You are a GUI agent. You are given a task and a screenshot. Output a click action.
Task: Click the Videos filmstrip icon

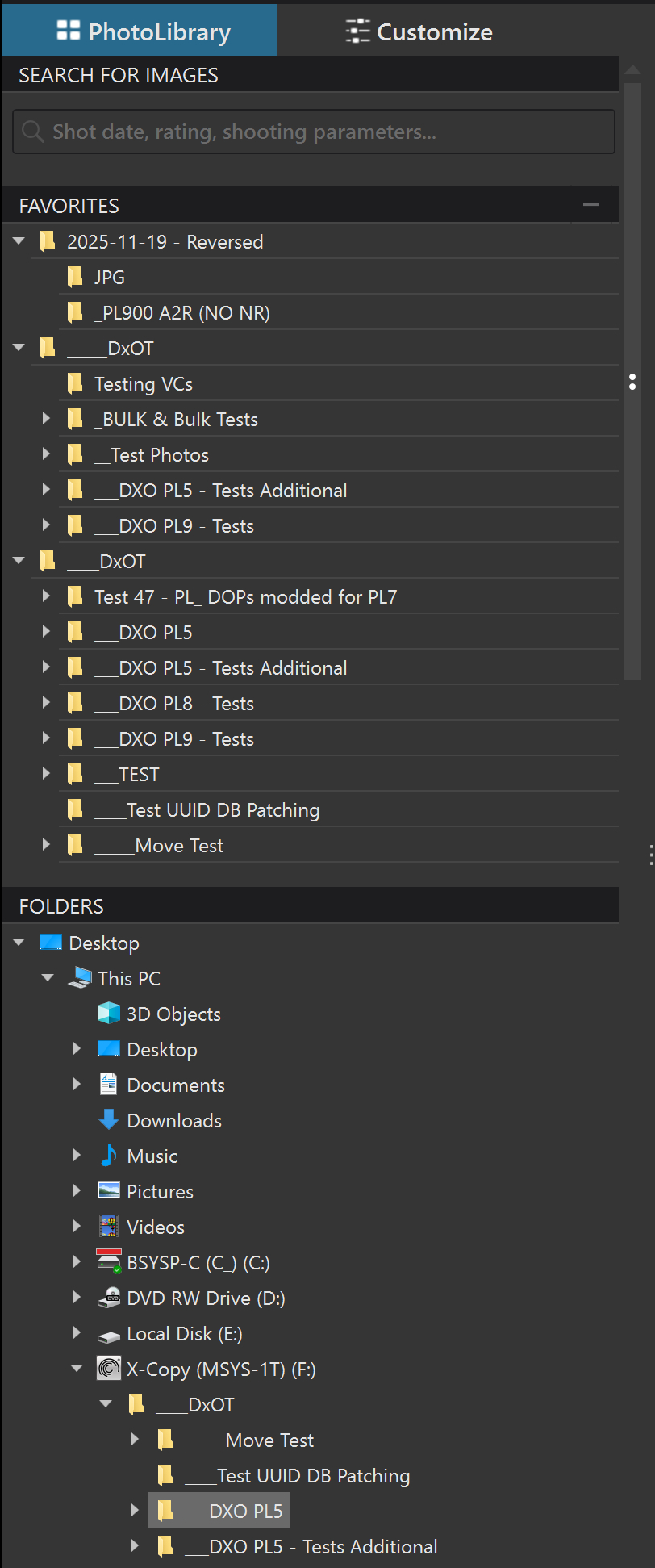(109, 1227)
